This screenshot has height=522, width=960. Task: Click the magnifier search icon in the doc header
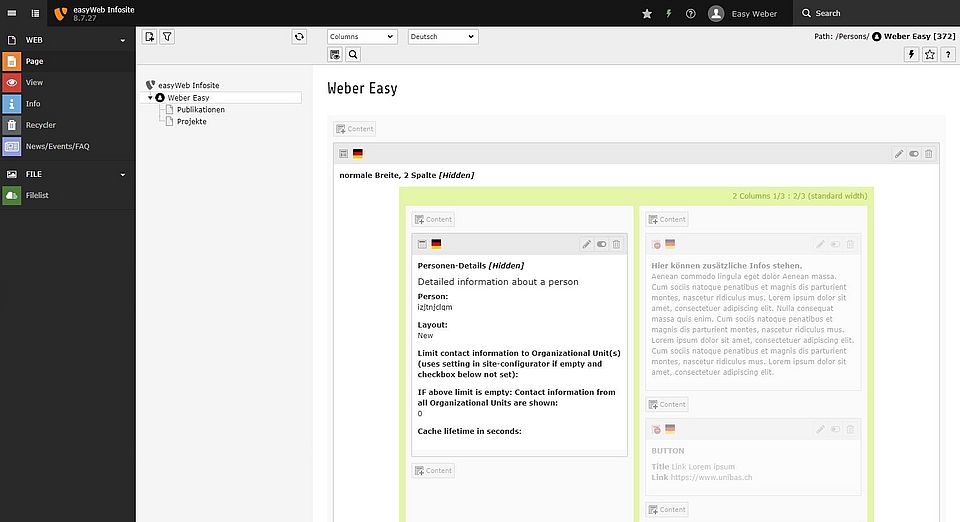pos(353,54)
